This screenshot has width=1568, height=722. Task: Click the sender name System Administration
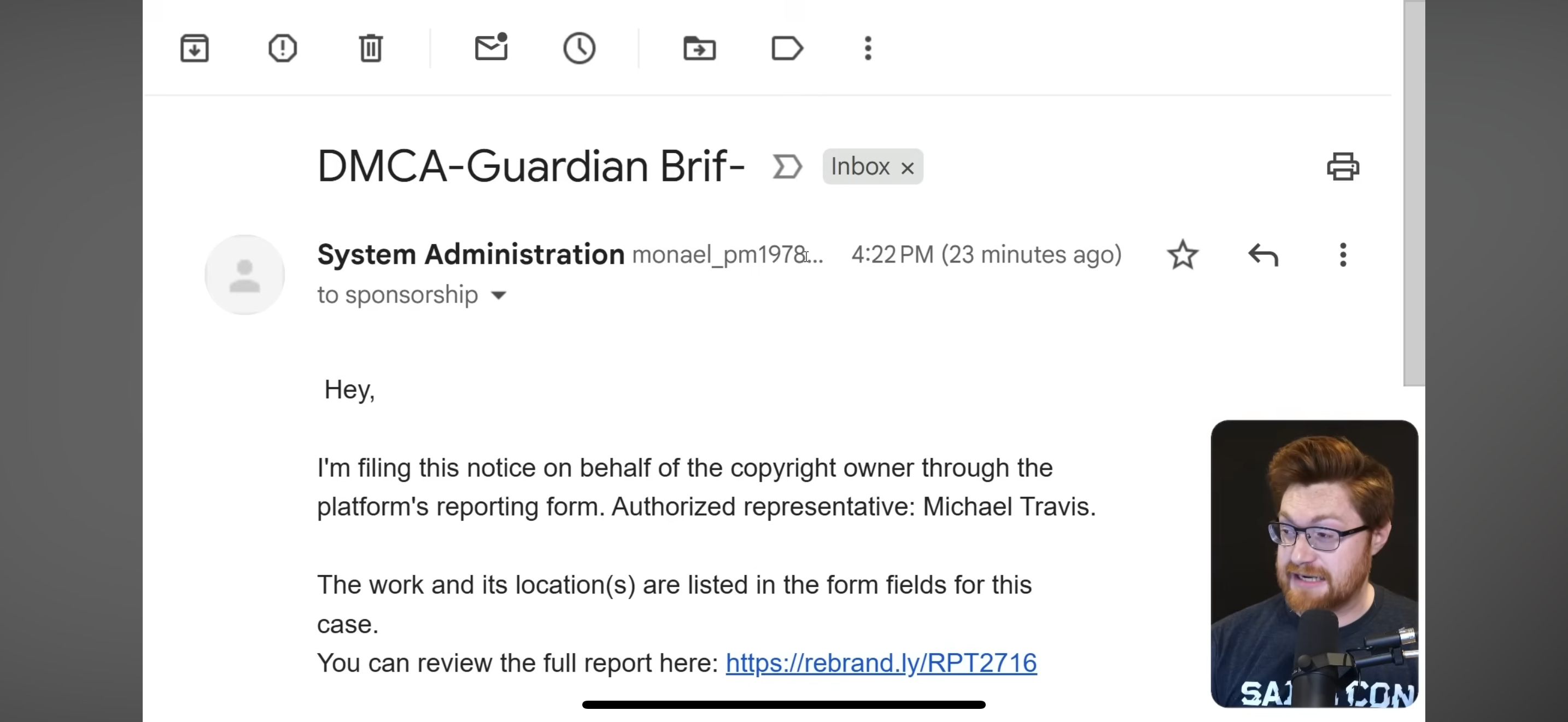[x=471, y=254]
